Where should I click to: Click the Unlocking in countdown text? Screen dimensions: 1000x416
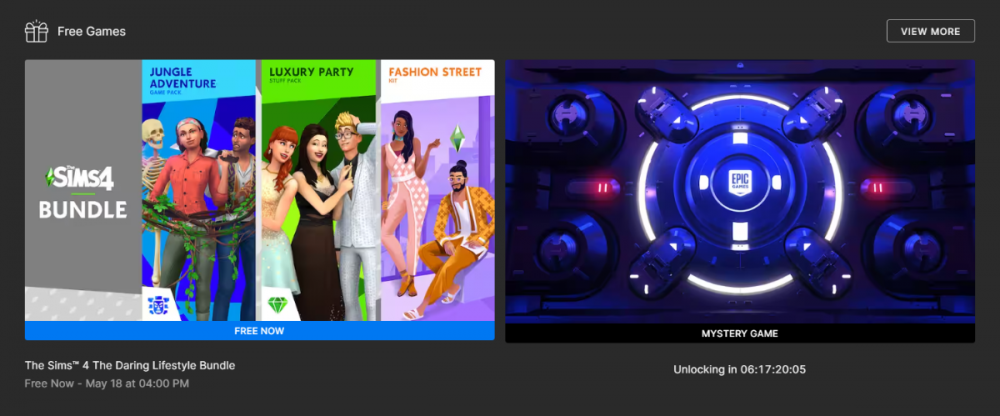740,369
